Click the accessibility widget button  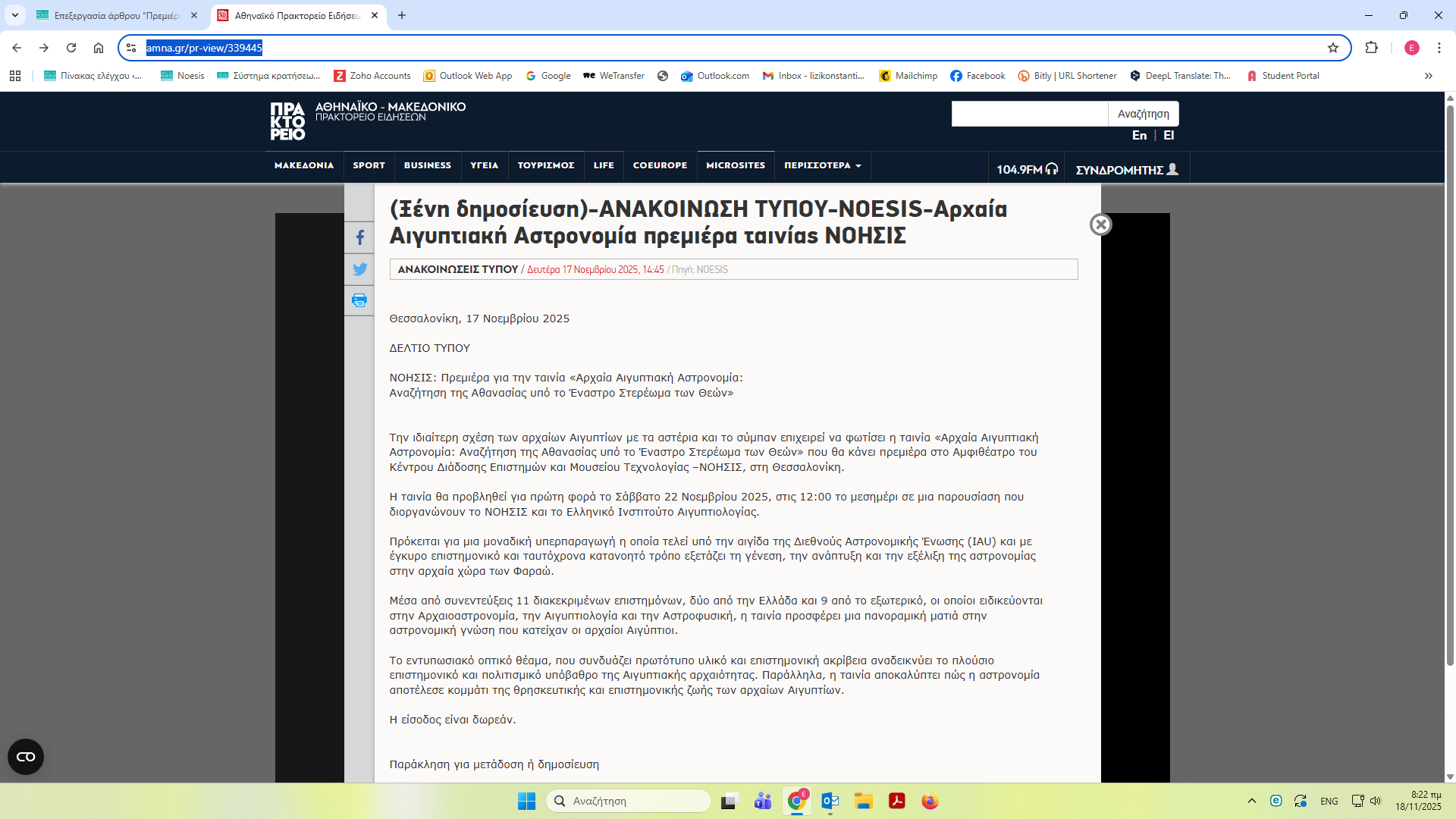(x=26, y=756)
